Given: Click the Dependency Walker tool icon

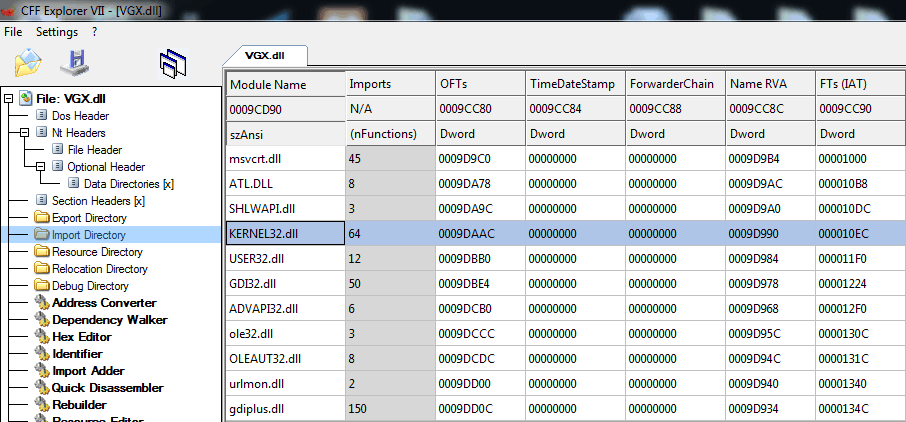Looking at the screenshot, I should pos(42,319).
